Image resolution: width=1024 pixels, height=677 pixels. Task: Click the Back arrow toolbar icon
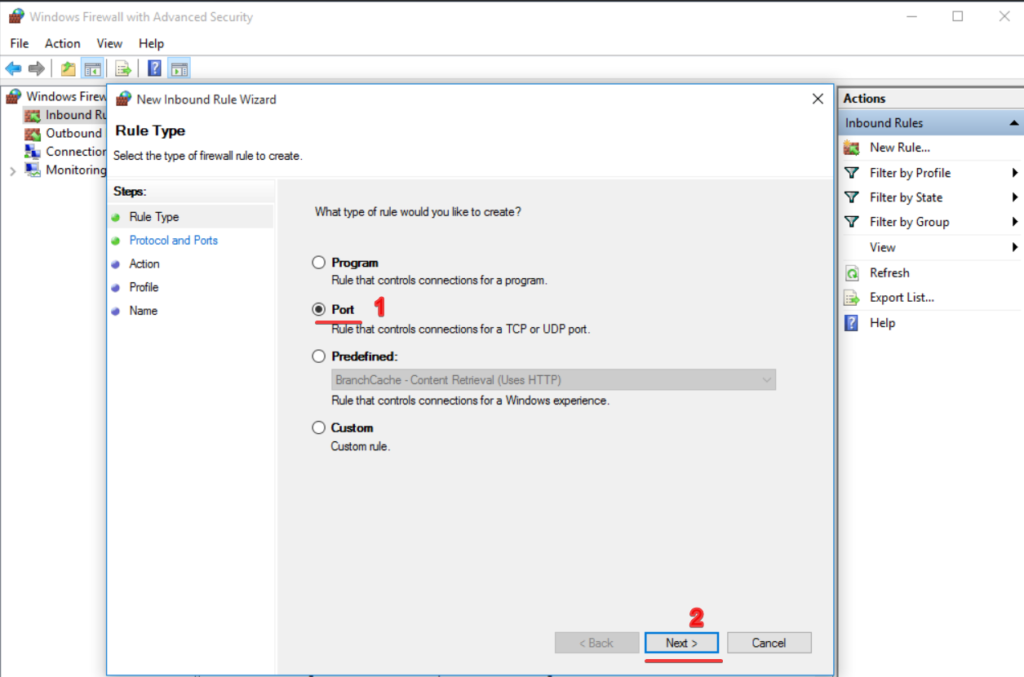click(13, 69)
